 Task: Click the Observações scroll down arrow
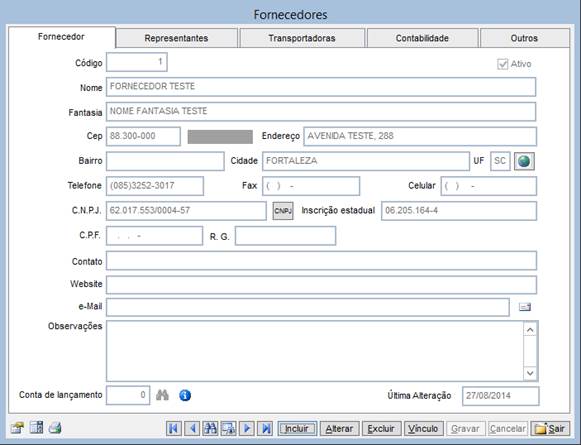coord(530,373)
